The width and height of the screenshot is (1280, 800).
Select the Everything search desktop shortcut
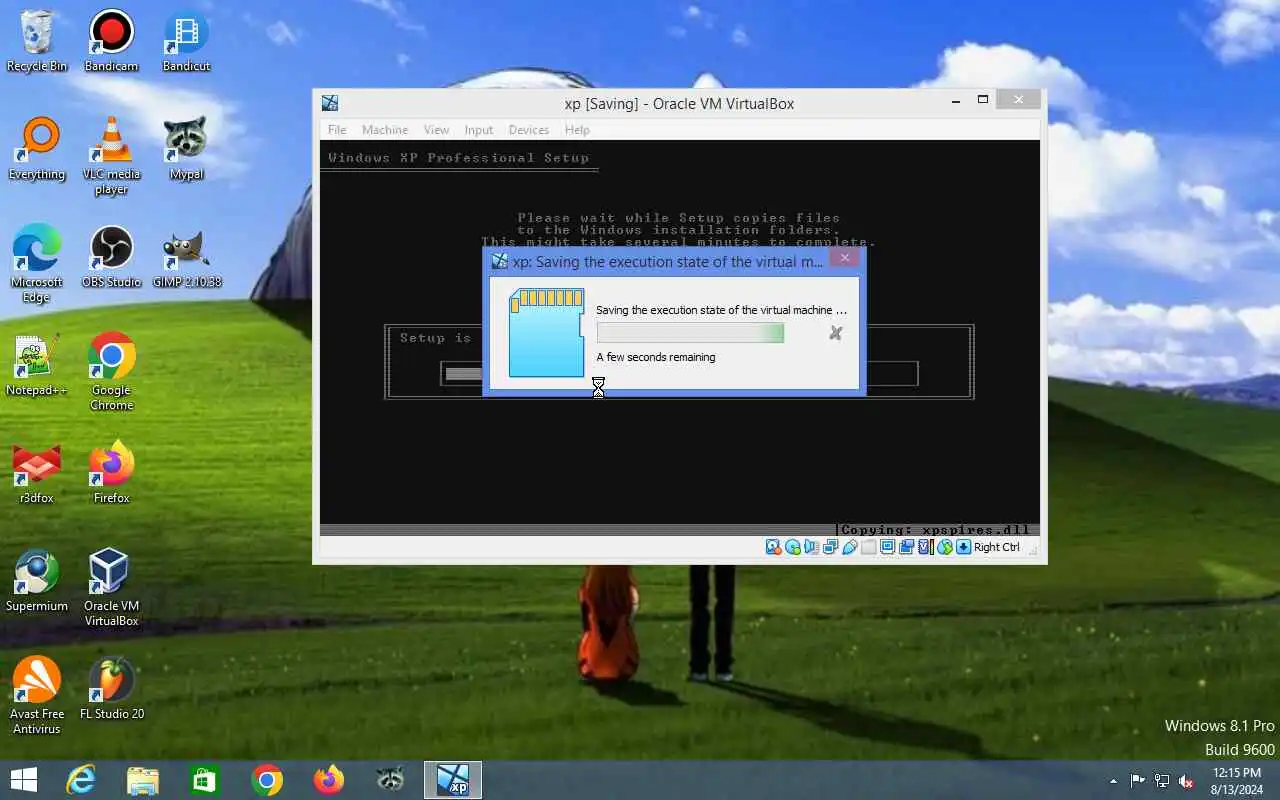pos(37,149)
